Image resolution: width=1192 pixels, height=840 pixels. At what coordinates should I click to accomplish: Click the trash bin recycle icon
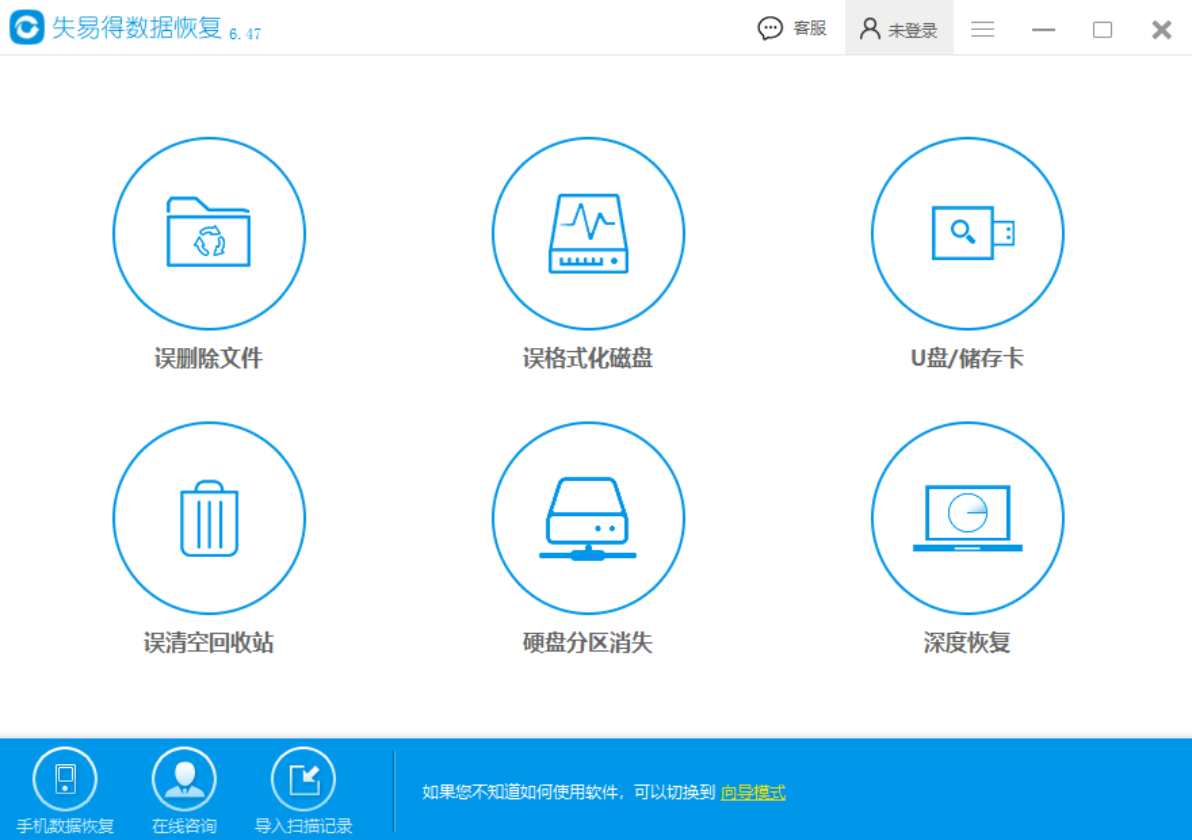coord(207,517)
